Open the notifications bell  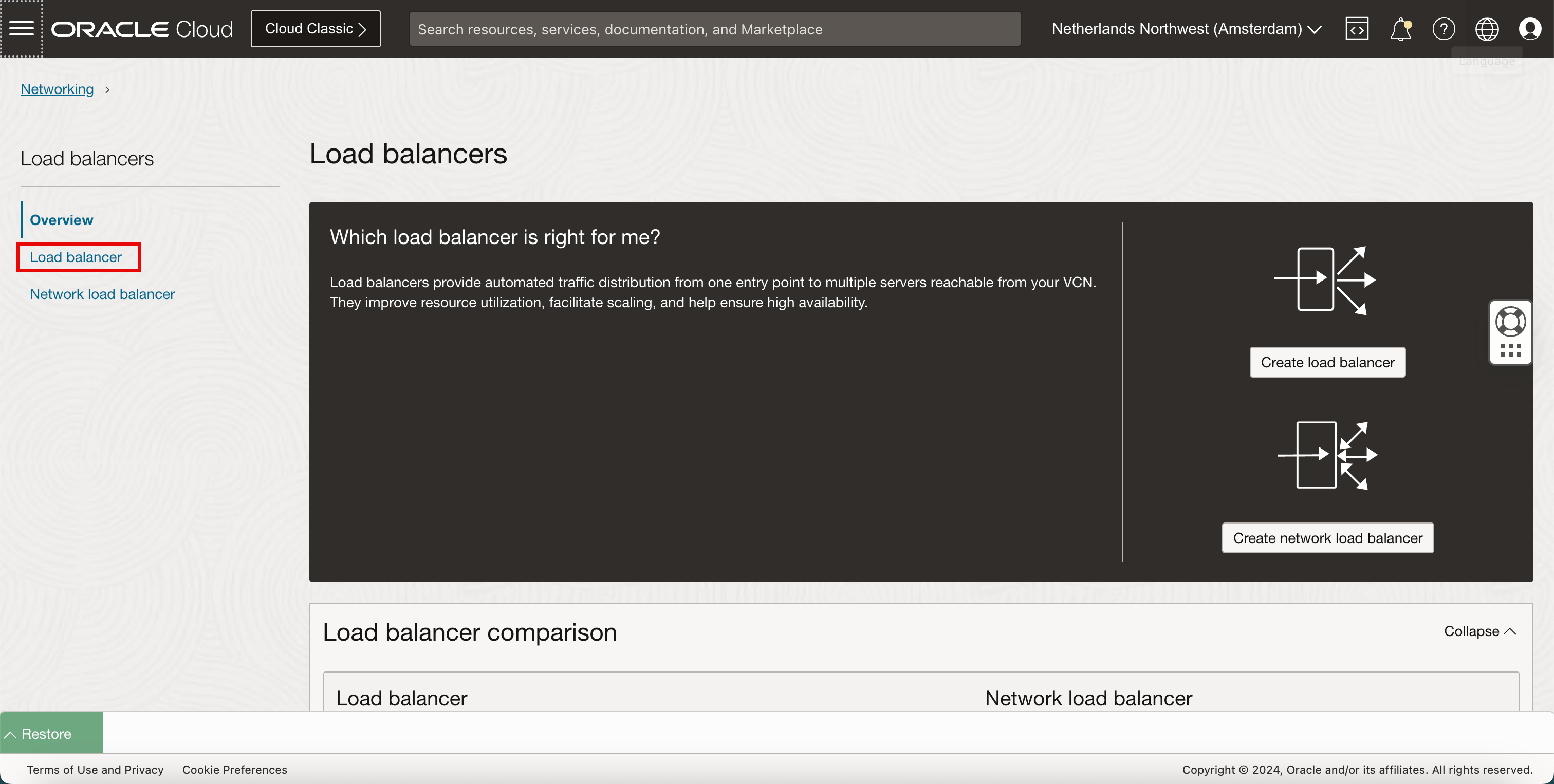[x=1400, y=28]
